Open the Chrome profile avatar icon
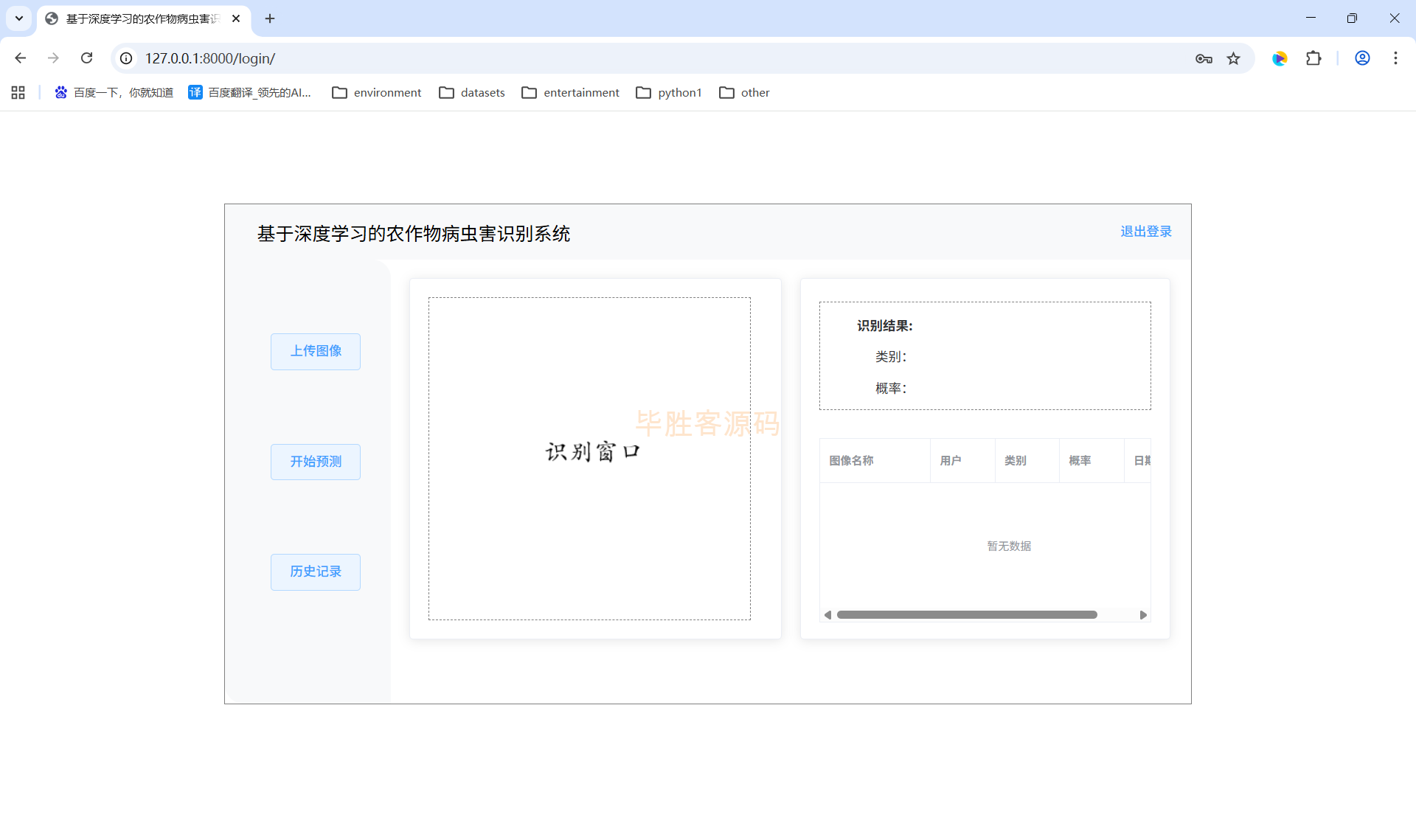This screenshot has height=840, width=1416. coord(1362,58)
